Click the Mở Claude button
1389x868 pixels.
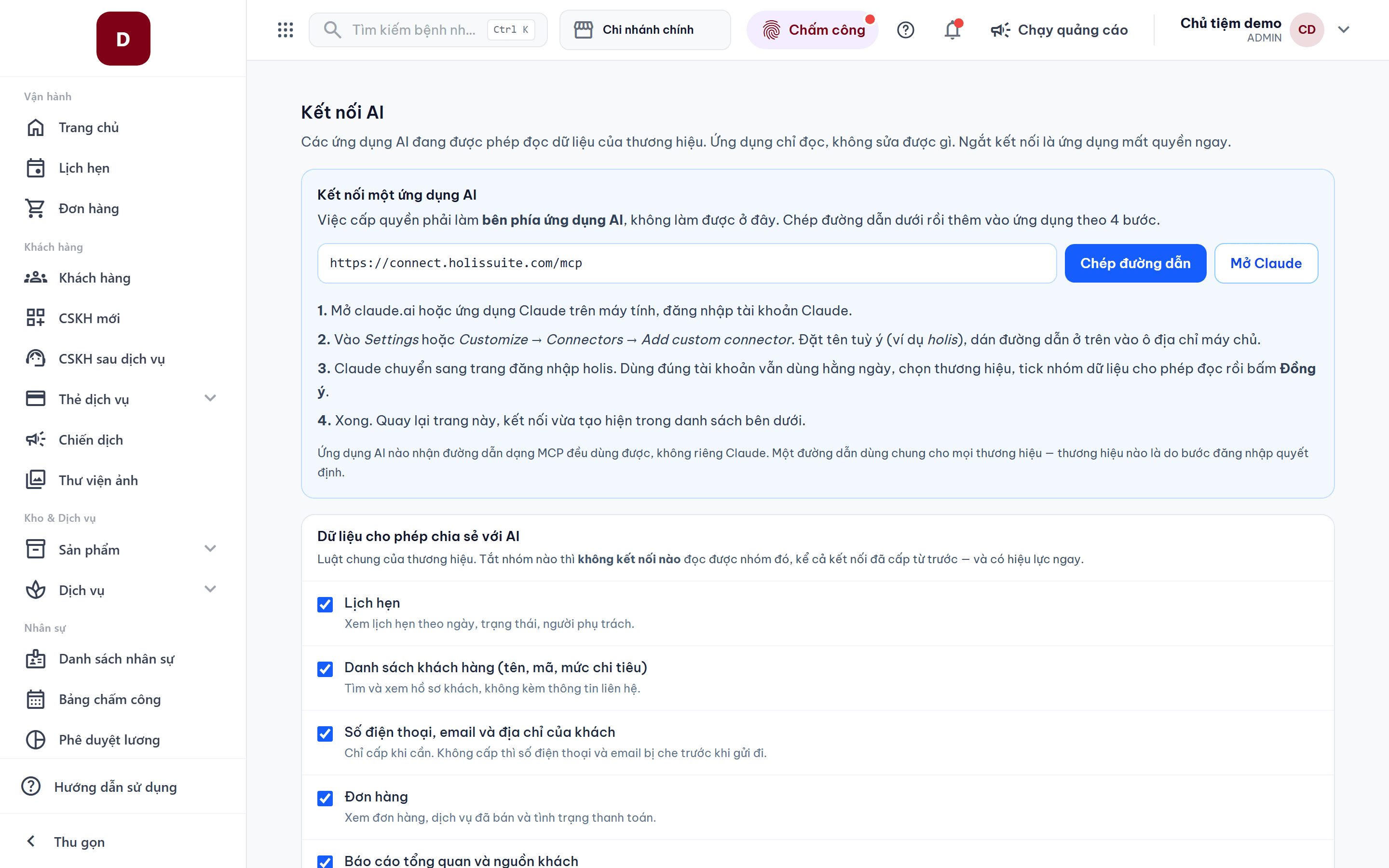(1266, 263)
